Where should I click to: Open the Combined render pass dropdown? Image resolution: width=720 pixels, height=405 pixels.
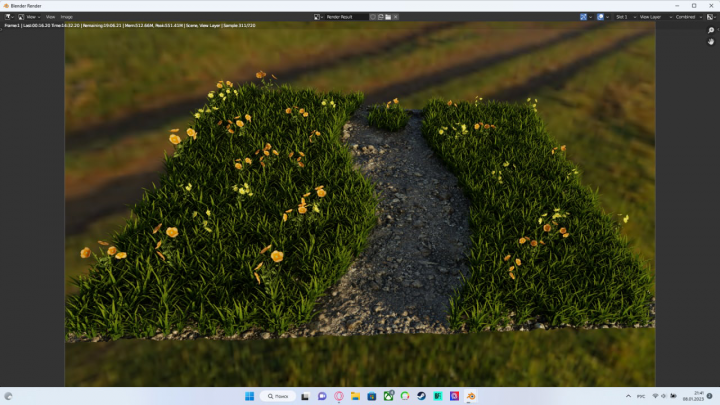(x=689, y=17)
